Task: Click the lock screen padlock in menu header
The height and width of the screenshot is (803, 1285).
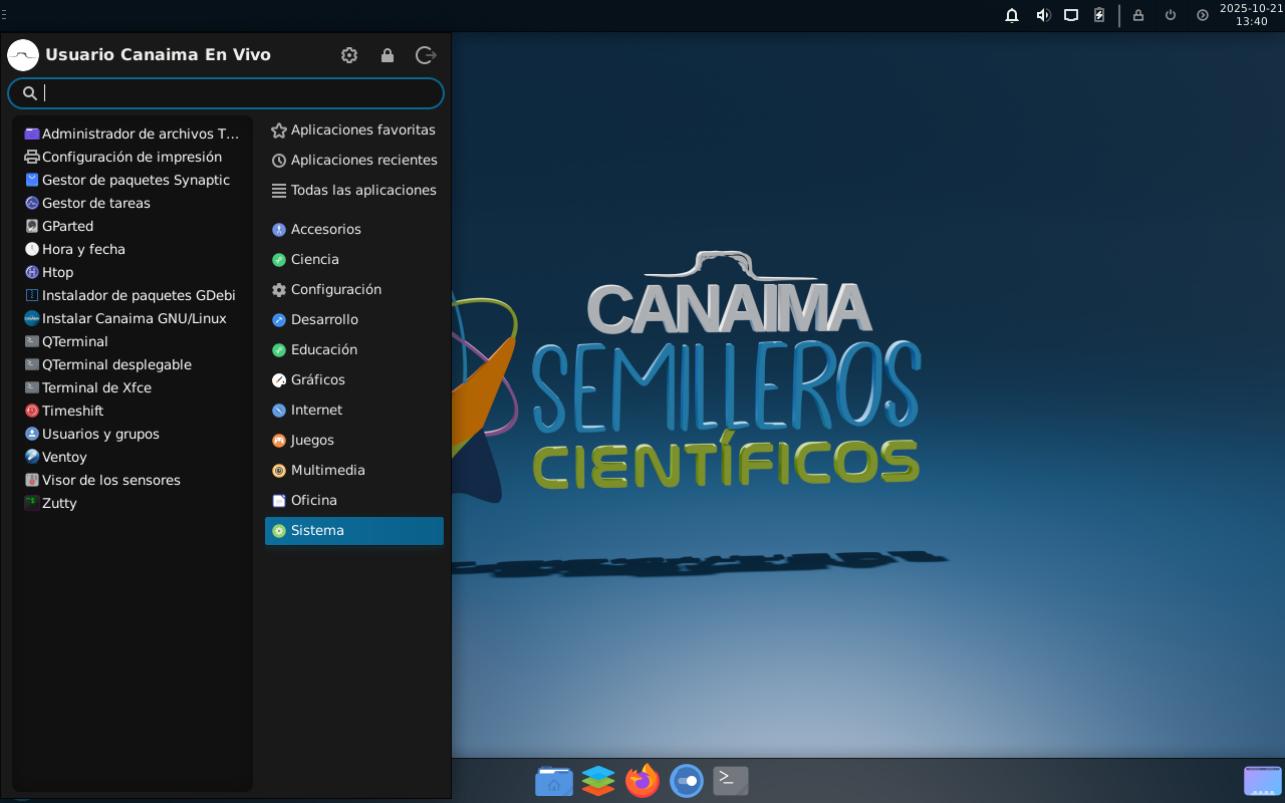Action: point(387,55)
